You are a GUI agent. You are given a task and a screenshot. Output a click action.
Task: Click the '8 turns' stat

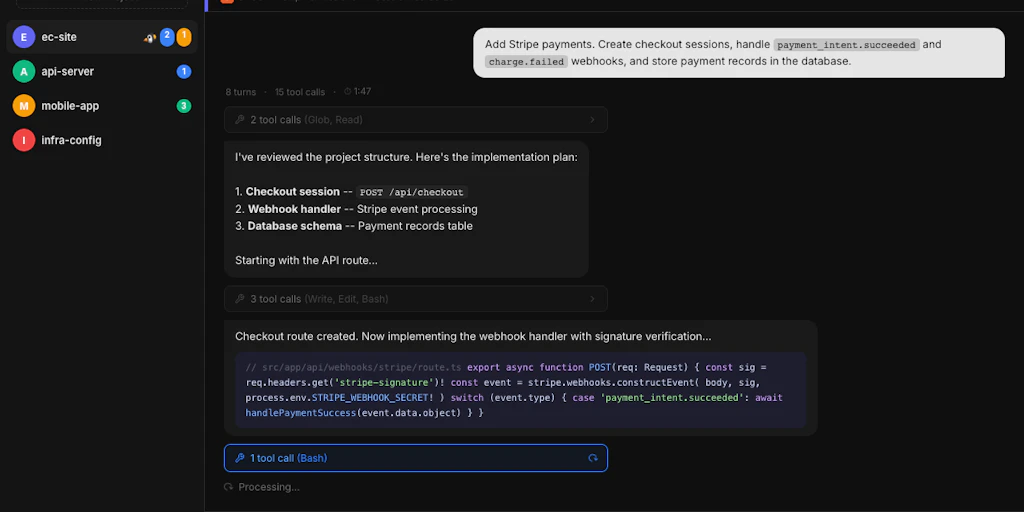(241, 92)
